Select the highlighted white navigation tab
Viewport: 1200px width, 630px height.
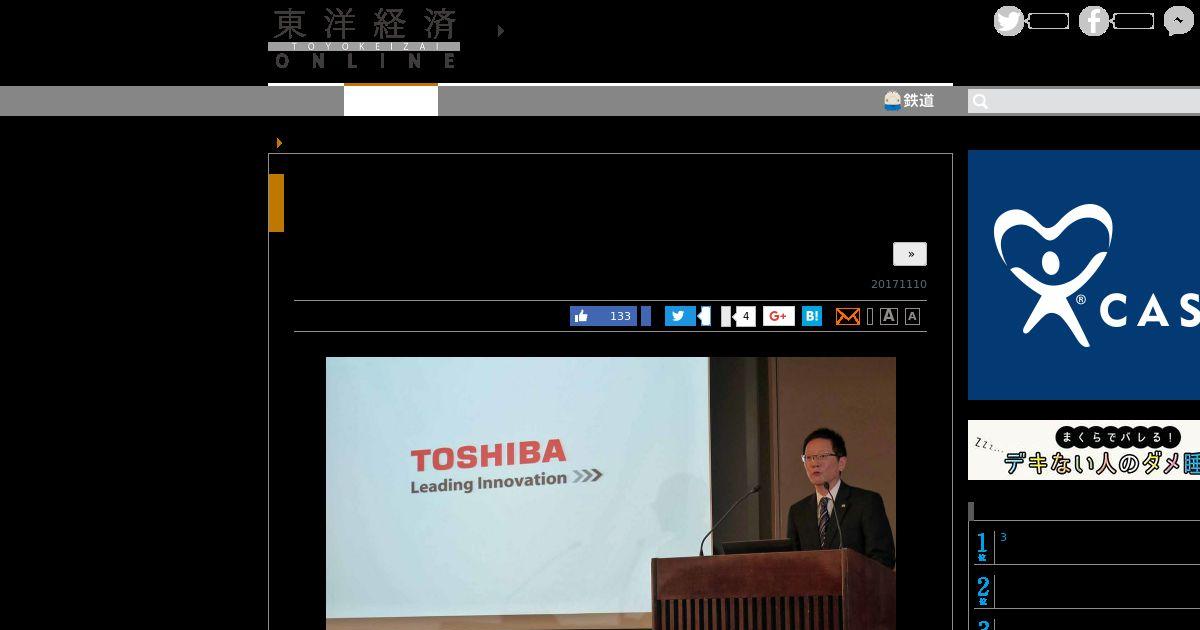coord(391,100)
